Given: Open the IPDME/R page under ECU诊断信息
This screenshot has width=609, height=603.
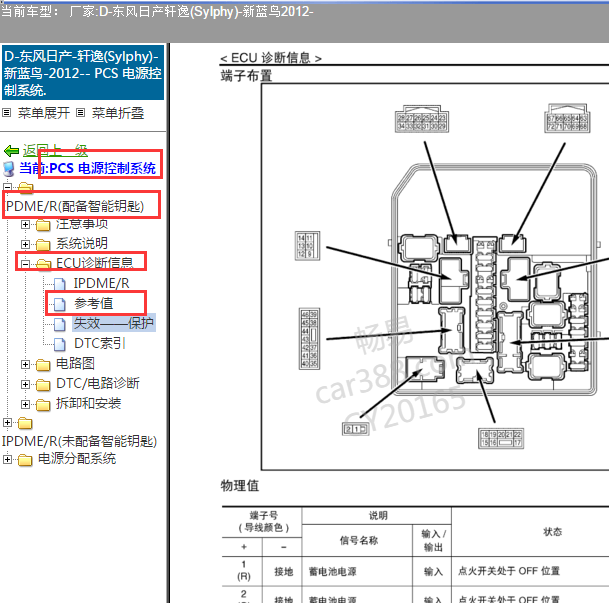Looking at the screenshot, I should (x=101, y=283).
